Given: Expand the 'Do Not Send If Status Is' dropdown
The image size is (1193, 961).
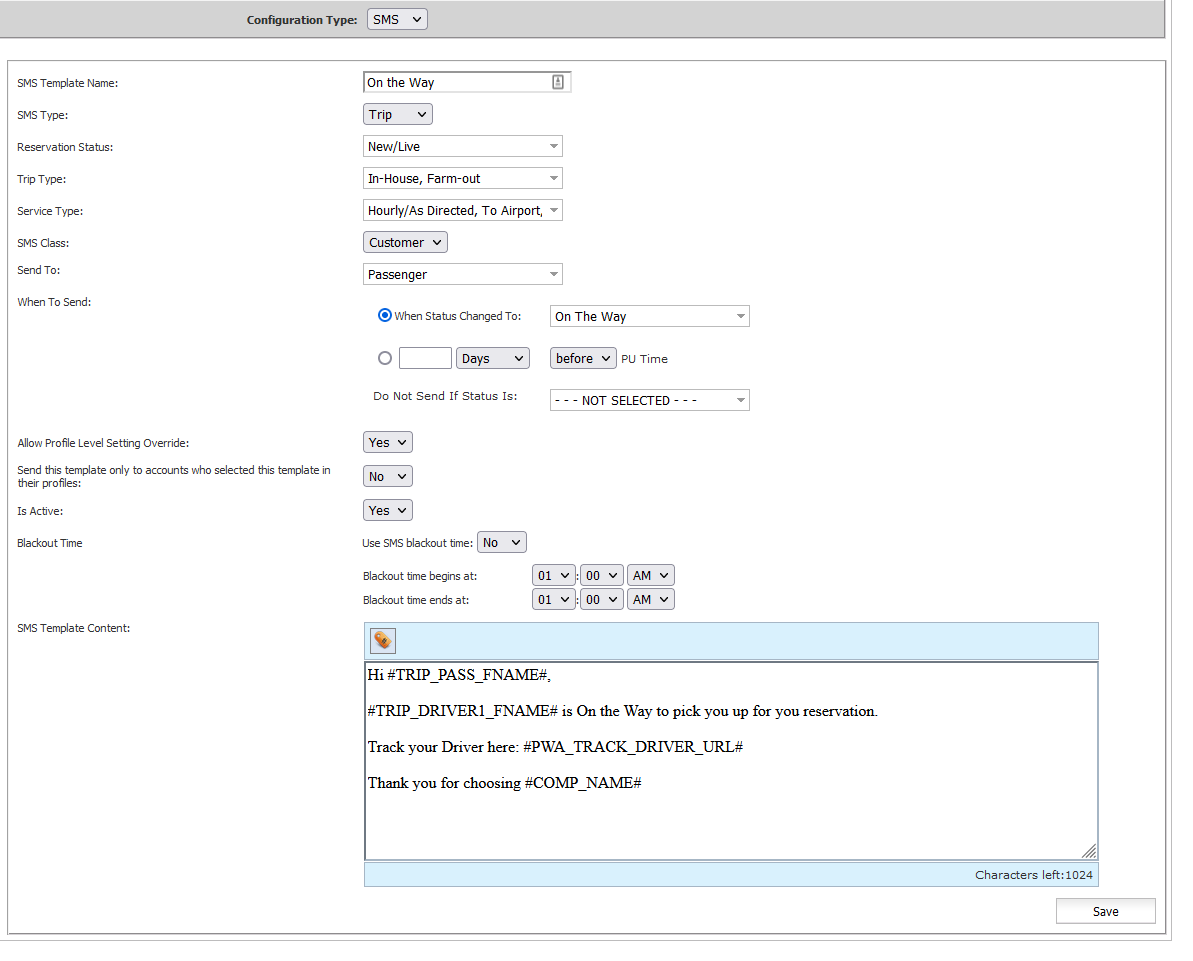Looking at the screenshot, I should 649,400.
